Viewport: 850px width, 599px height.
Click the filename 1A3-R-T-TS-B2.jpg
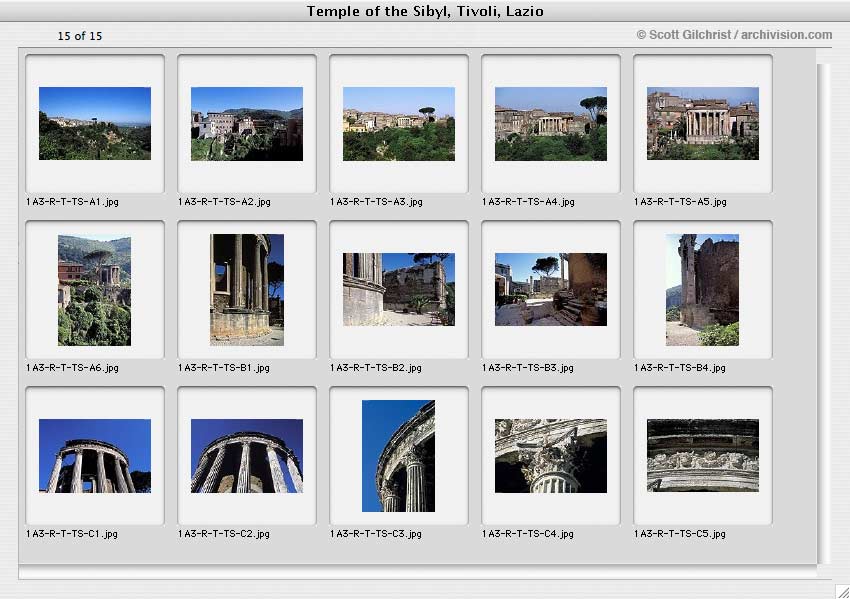click(x=376, y=368)
